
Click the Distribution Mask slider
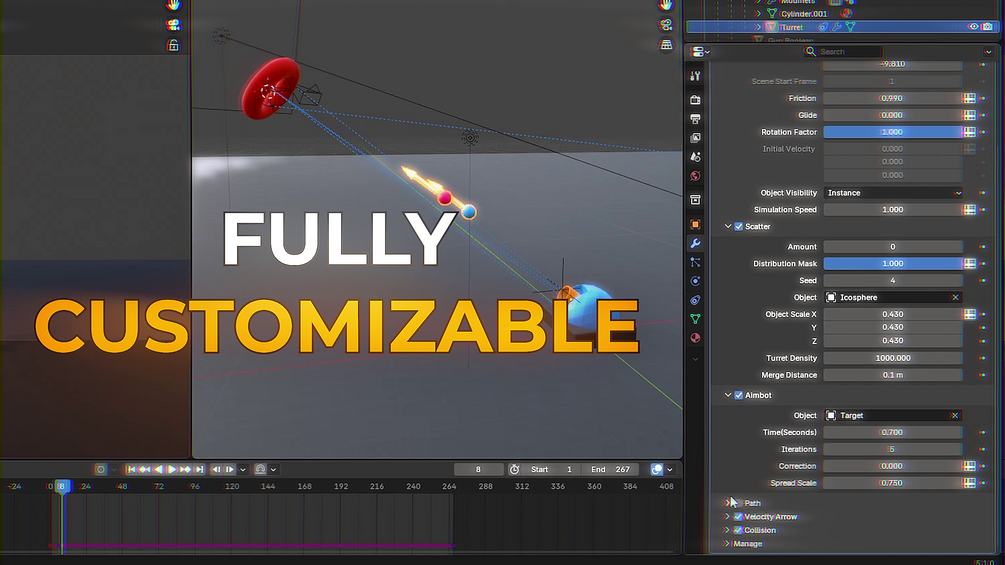coord(893,263)
